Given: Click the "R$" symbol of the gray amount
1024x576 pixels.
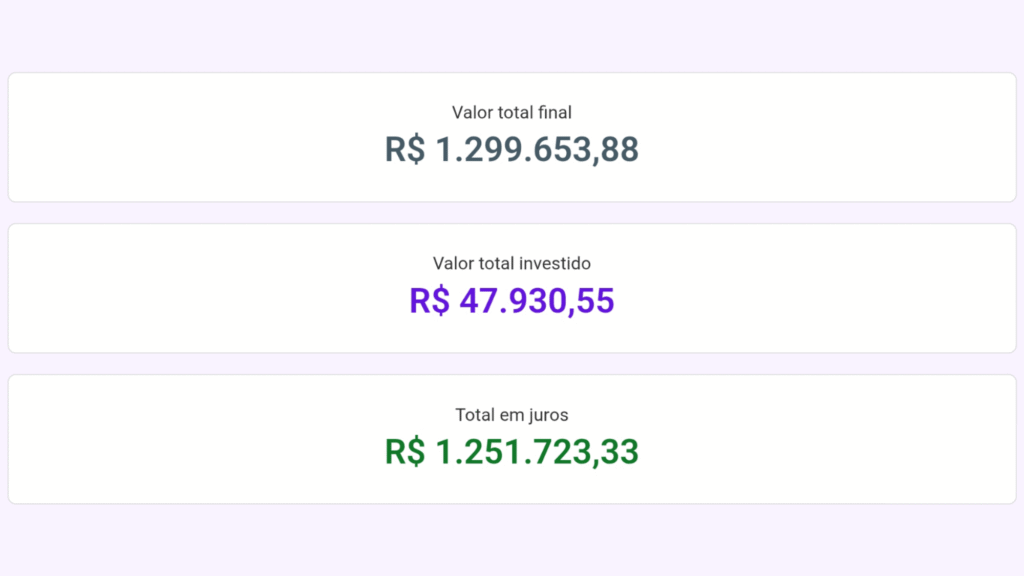Looking at the screenshot, I should coord(405,150).
